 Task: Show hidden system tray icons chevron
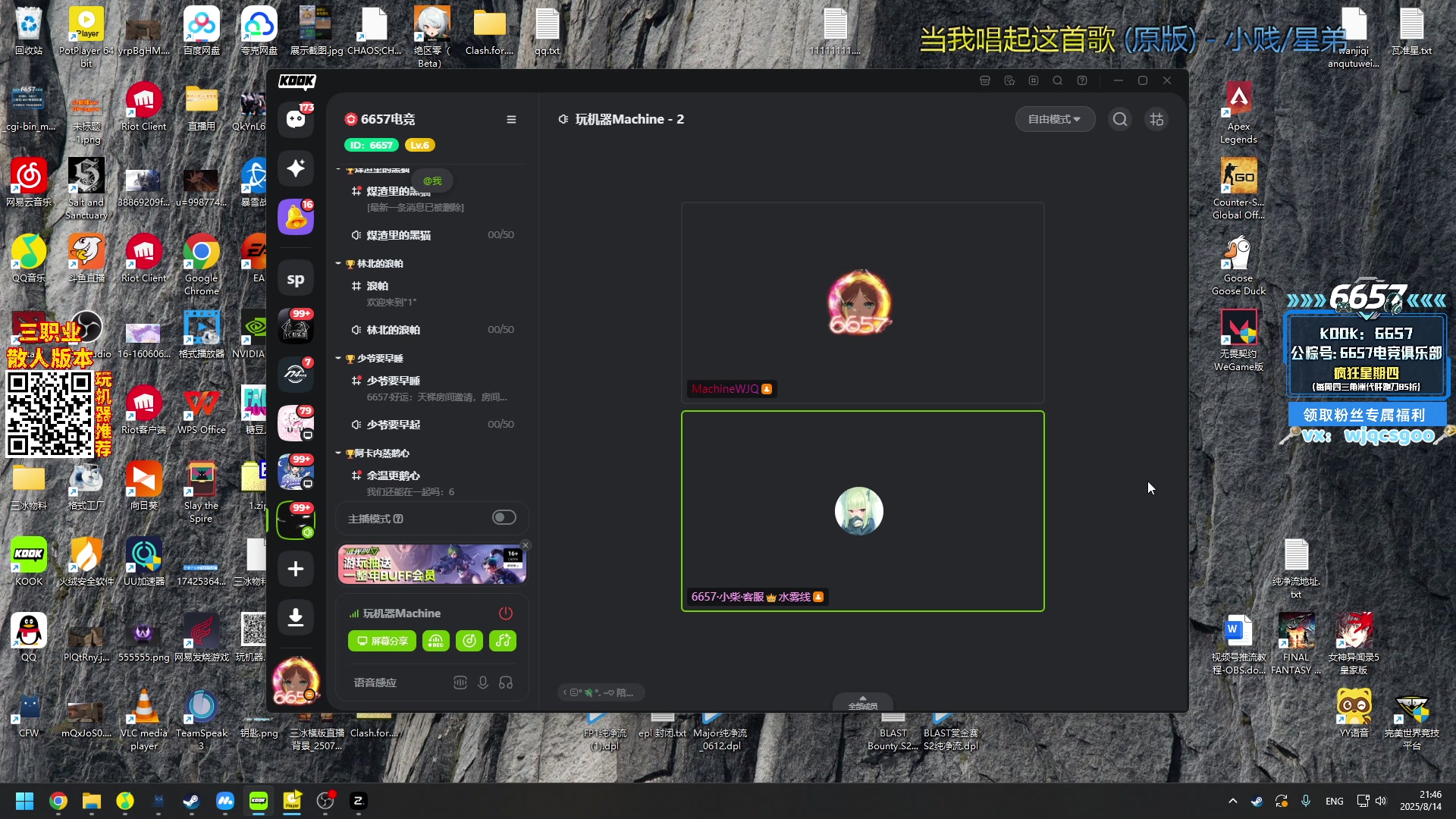(1232, 801)
